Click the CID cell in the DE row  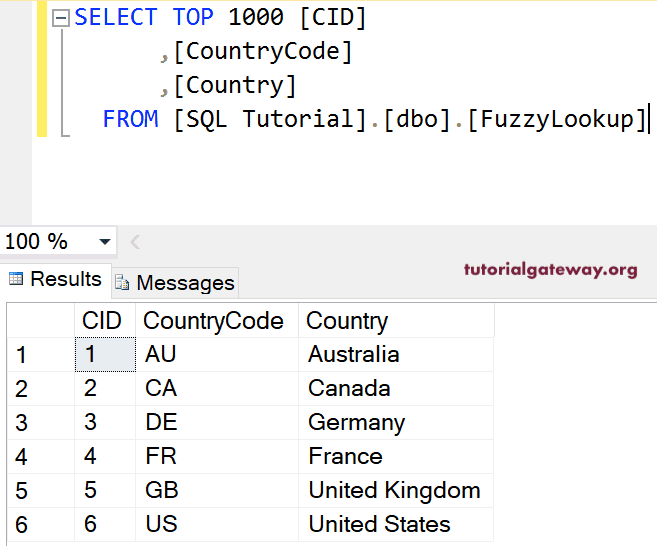tap(105, 422)
